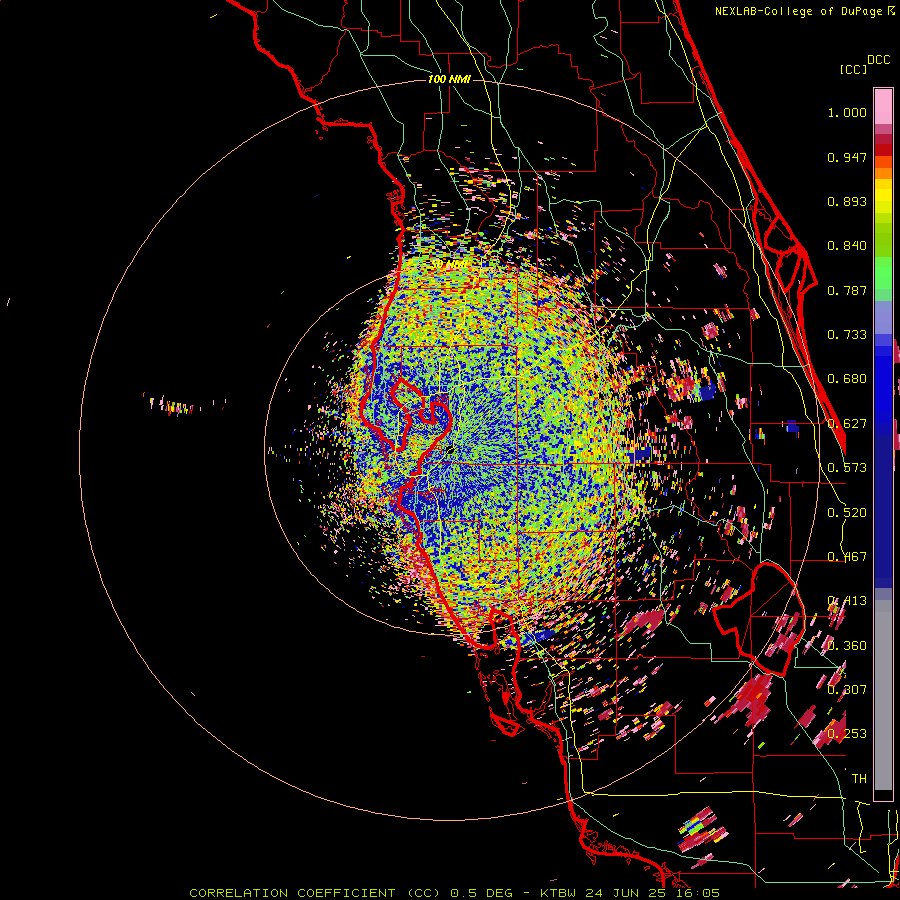This screenshot has width=900, height=900.
Task: Pick the pink band of the CC color scale
Action: click(x=883, y=107)
